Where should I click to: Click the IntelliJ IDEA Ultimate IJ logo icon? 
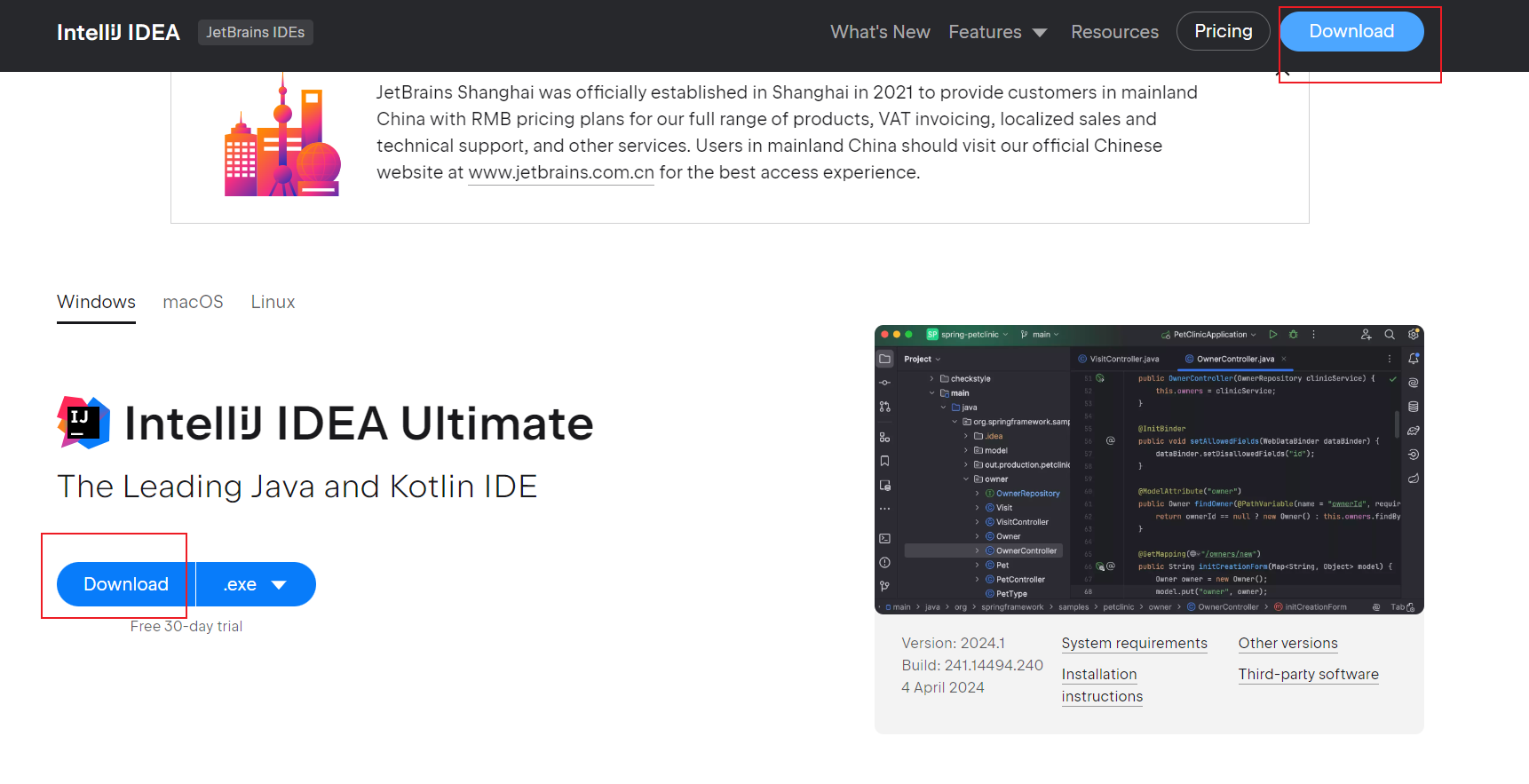coord(83,423)
